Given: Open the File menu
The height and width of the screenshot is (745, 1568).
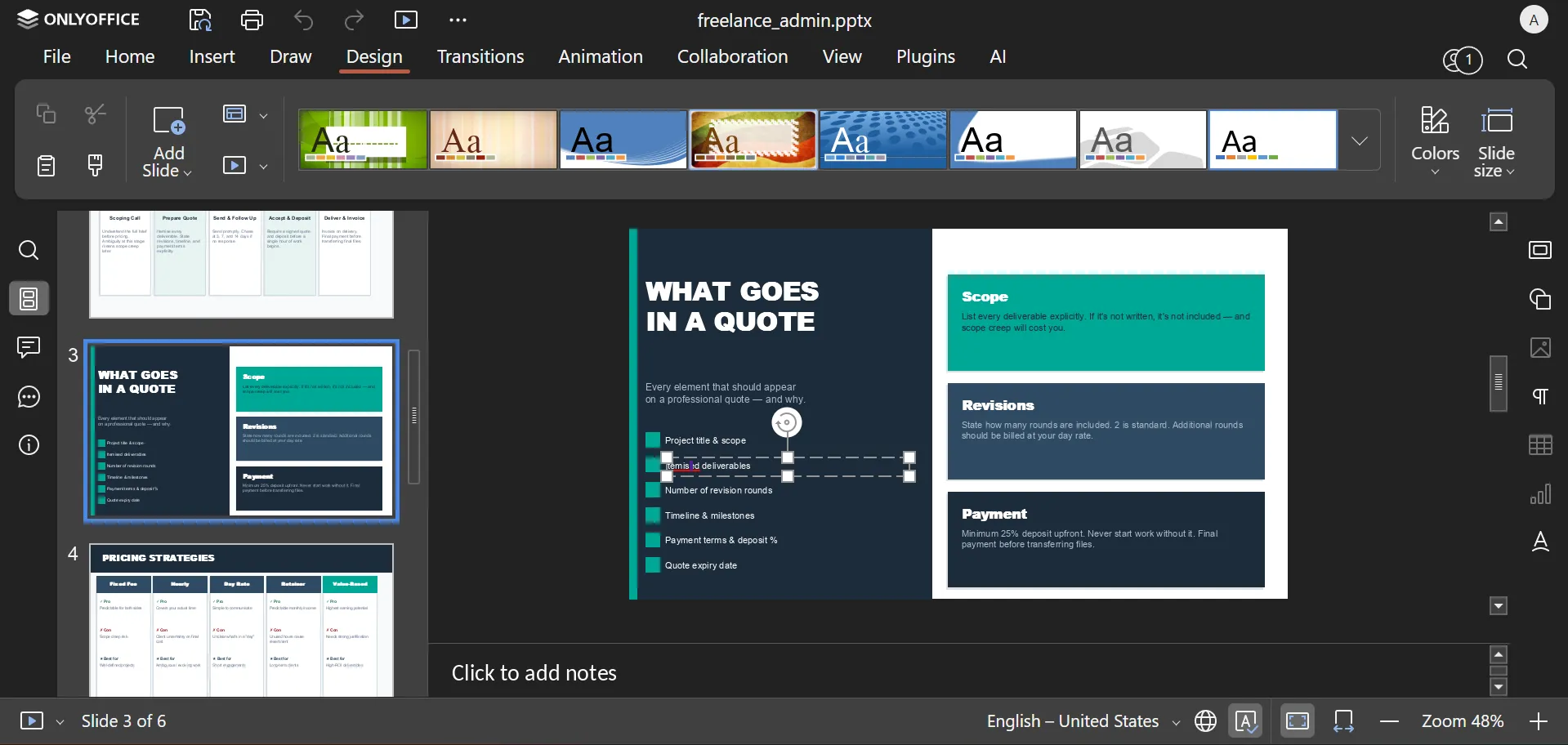Looking at the screenshot, I should point(56,57).
